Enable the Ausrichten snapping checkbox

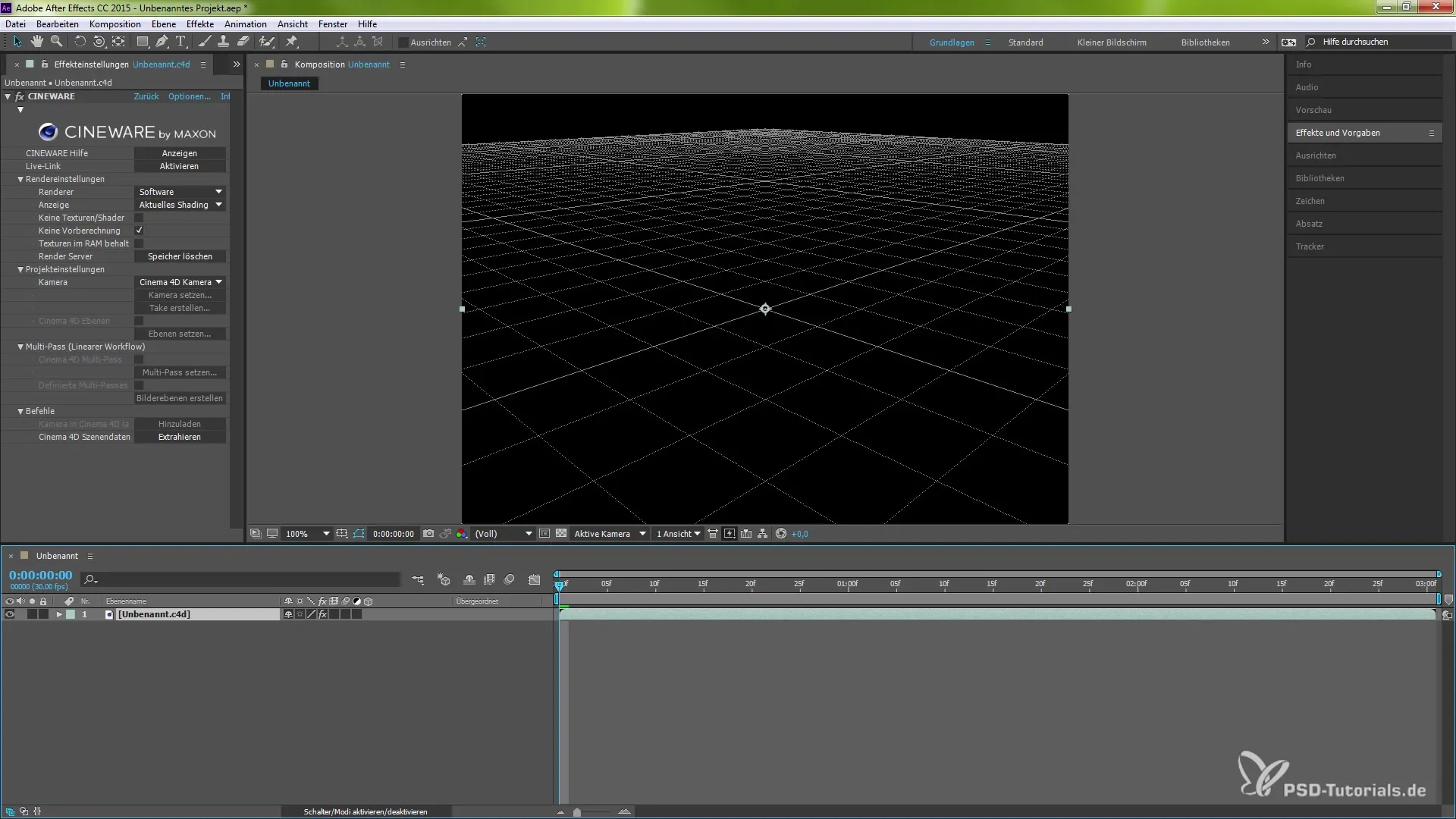(x=403, y=42)
